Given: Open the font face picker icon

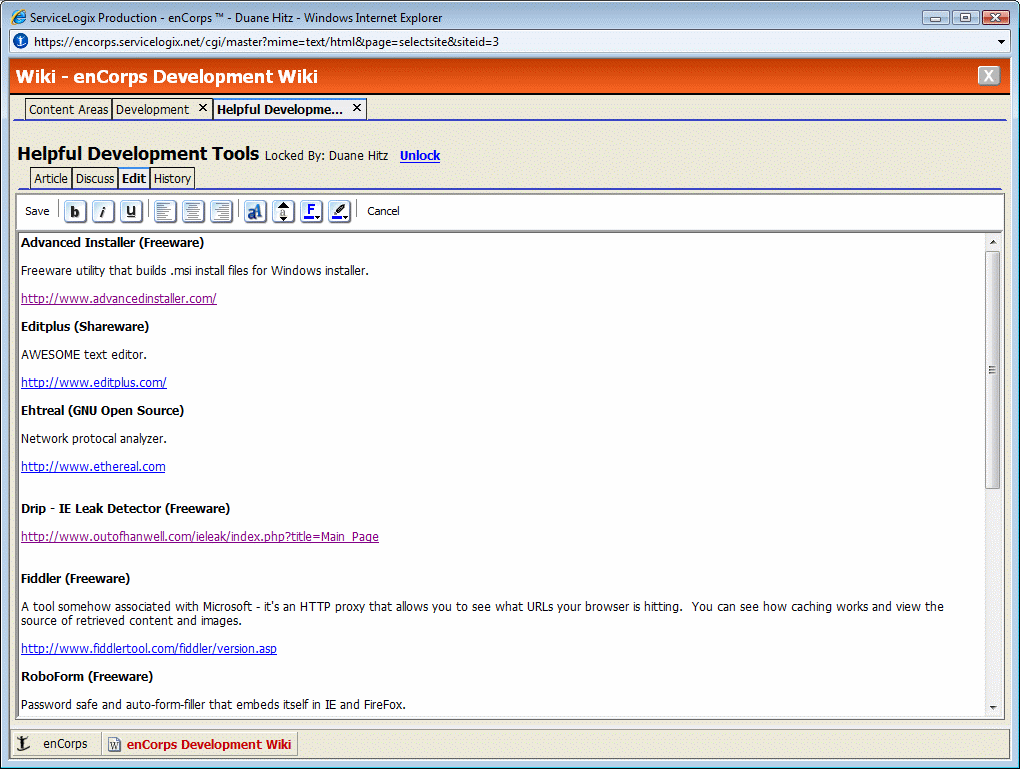Looking at the screenshot, I should [255, 211].
